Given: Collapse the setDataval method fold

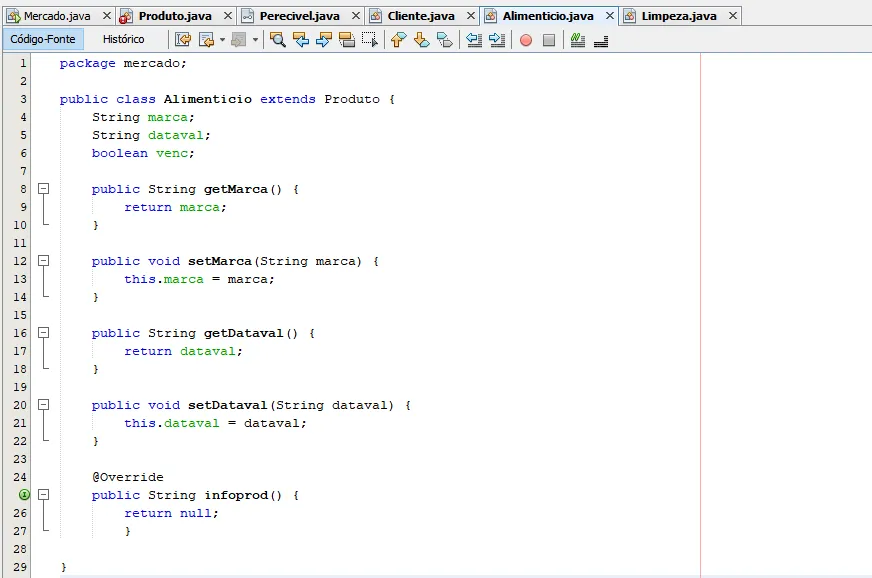Looking at the screenshot, I should click(x=43, y=404).
